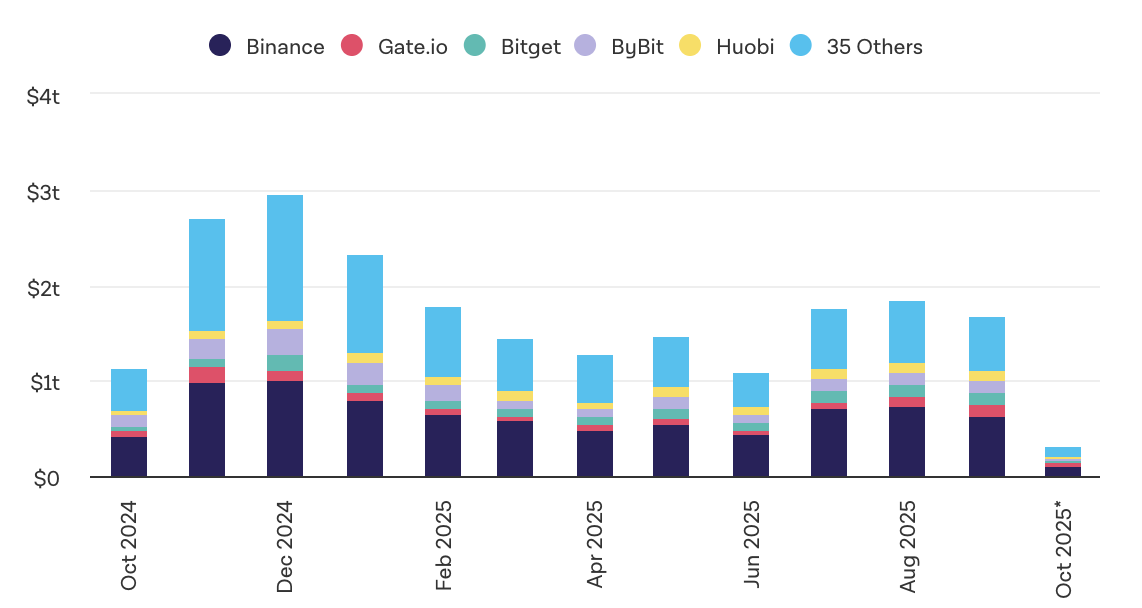Select the Dec 2024 Binance bar segment
The image size is (1142, 608).
pos(285,430)
